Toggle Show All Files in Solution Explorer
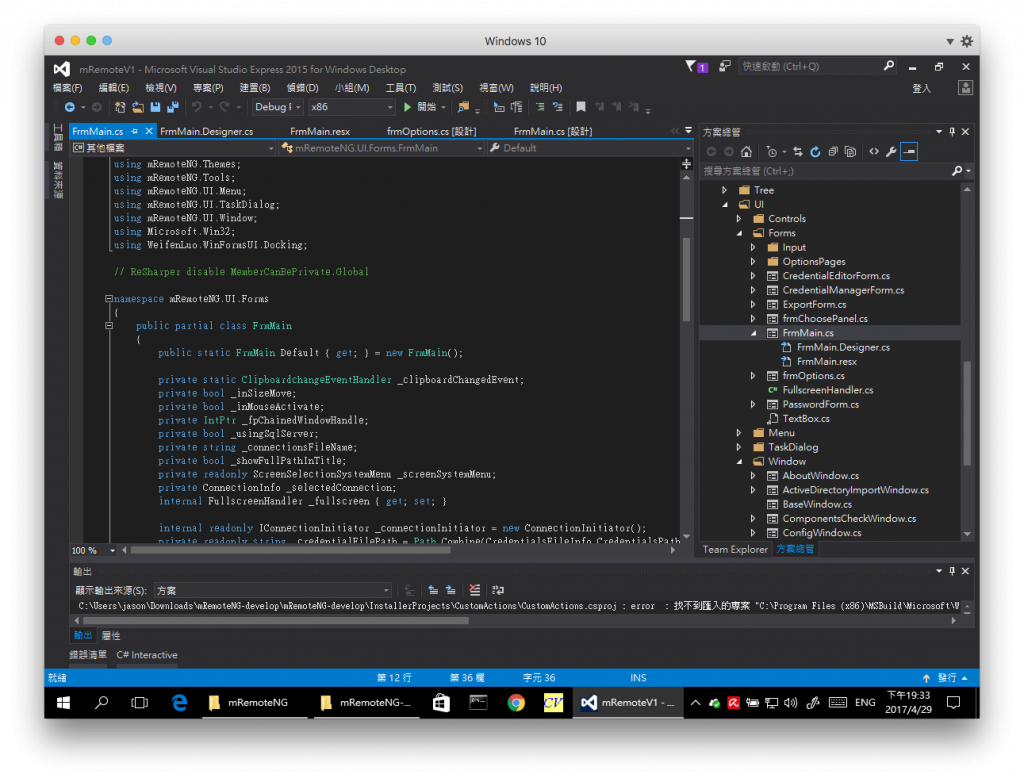This screenshot has height=782, width=1024. pyautogui.click(x=850, y=152)
